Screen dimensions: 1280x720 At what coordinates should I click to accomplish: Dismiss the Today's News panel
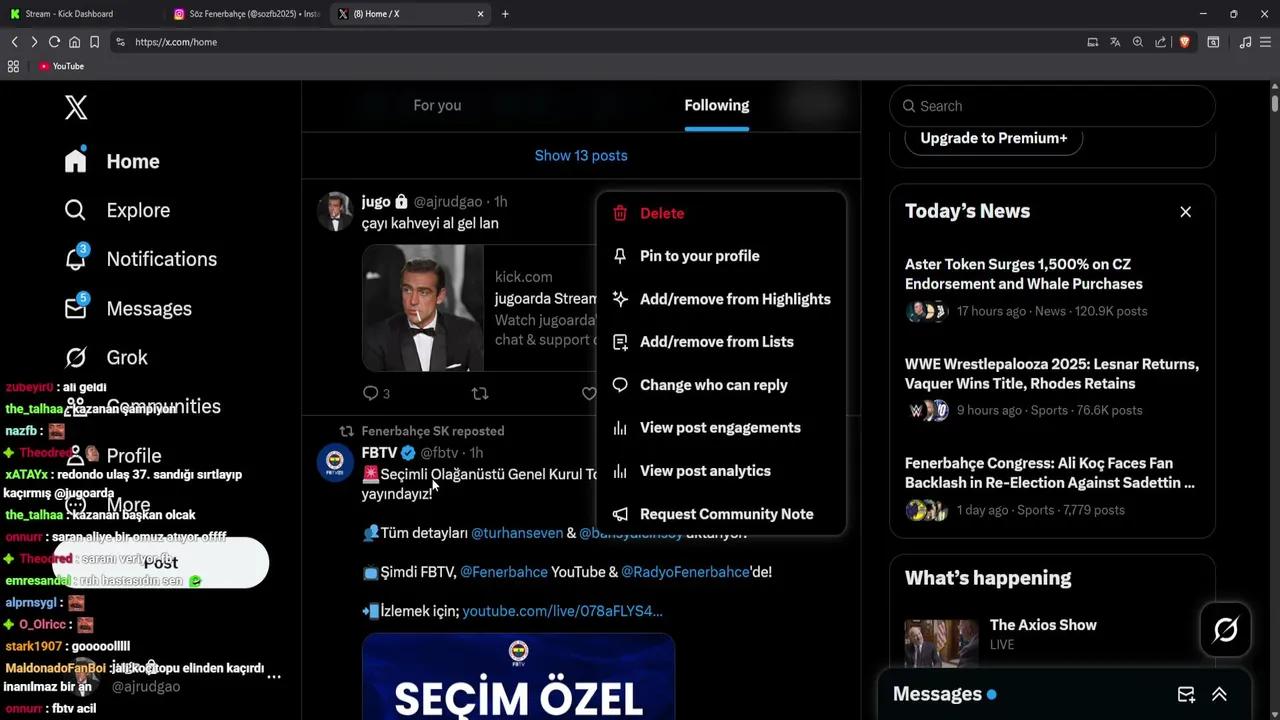pos(1185,212)
